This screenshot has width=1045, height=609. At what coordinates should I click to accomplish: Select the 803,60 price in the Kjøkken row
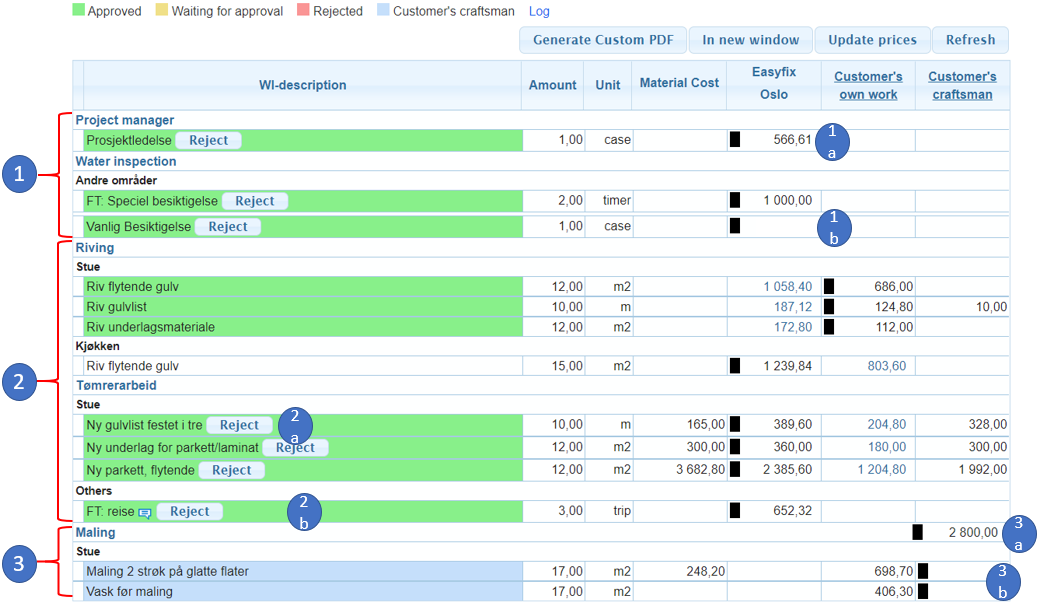point(886,366)
